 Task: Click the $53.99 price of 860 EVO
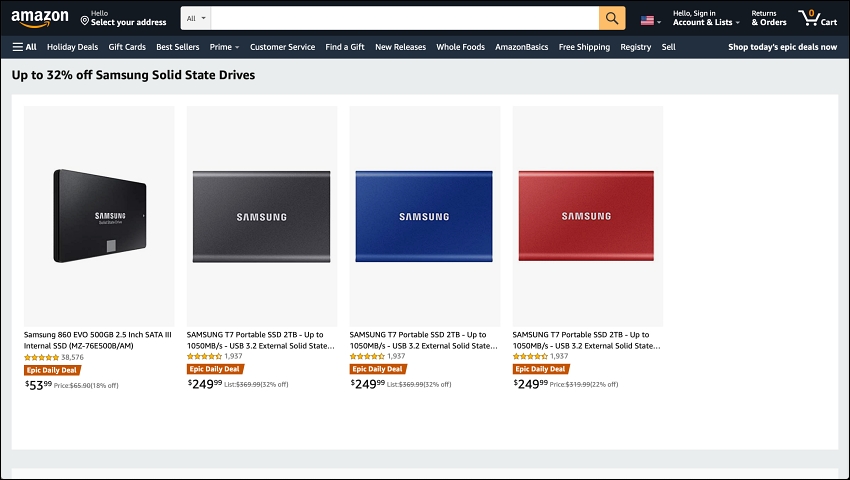click(38, 385)
